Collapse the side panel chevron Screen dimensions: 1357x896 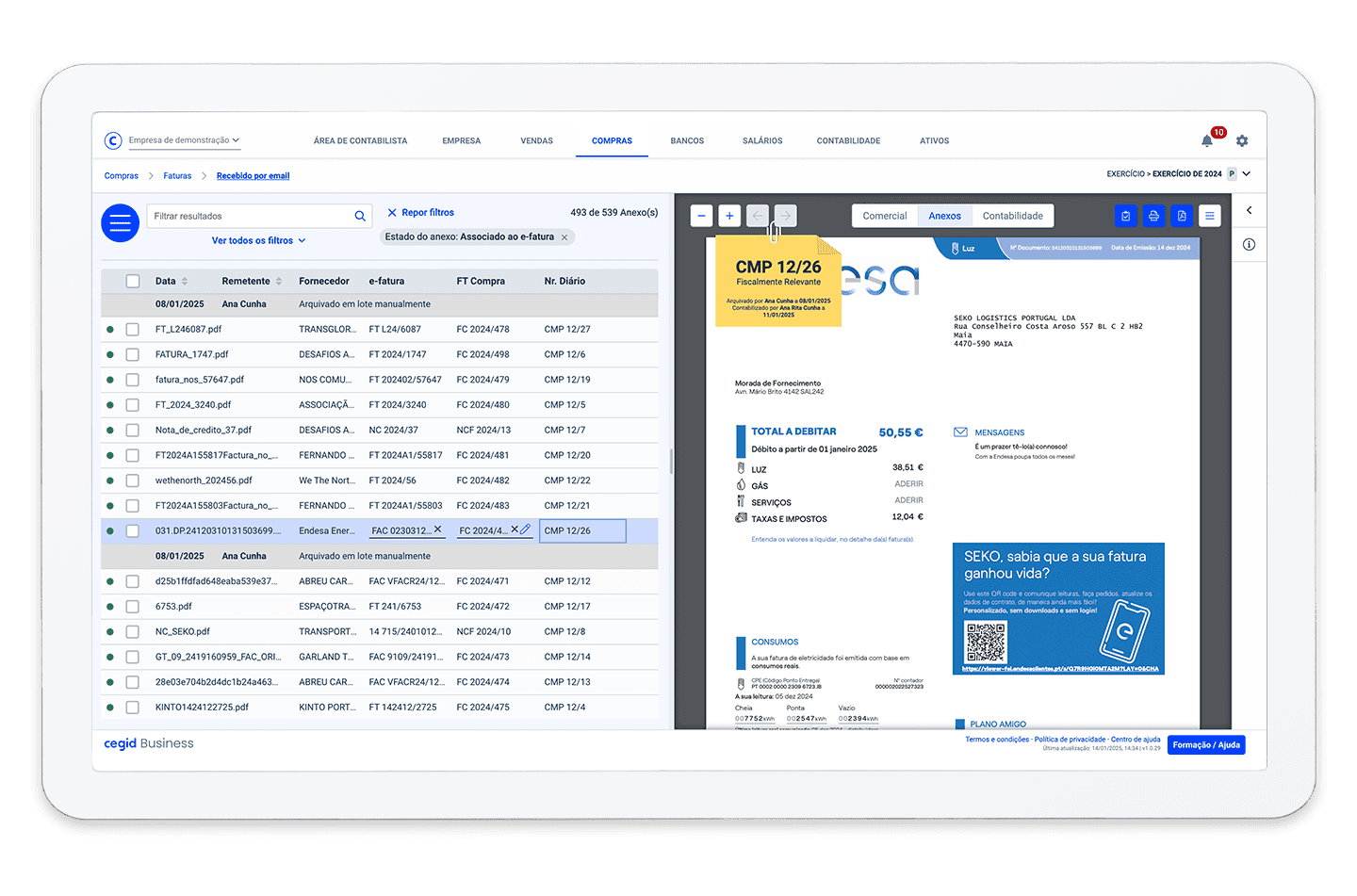tap(1250, 210)
